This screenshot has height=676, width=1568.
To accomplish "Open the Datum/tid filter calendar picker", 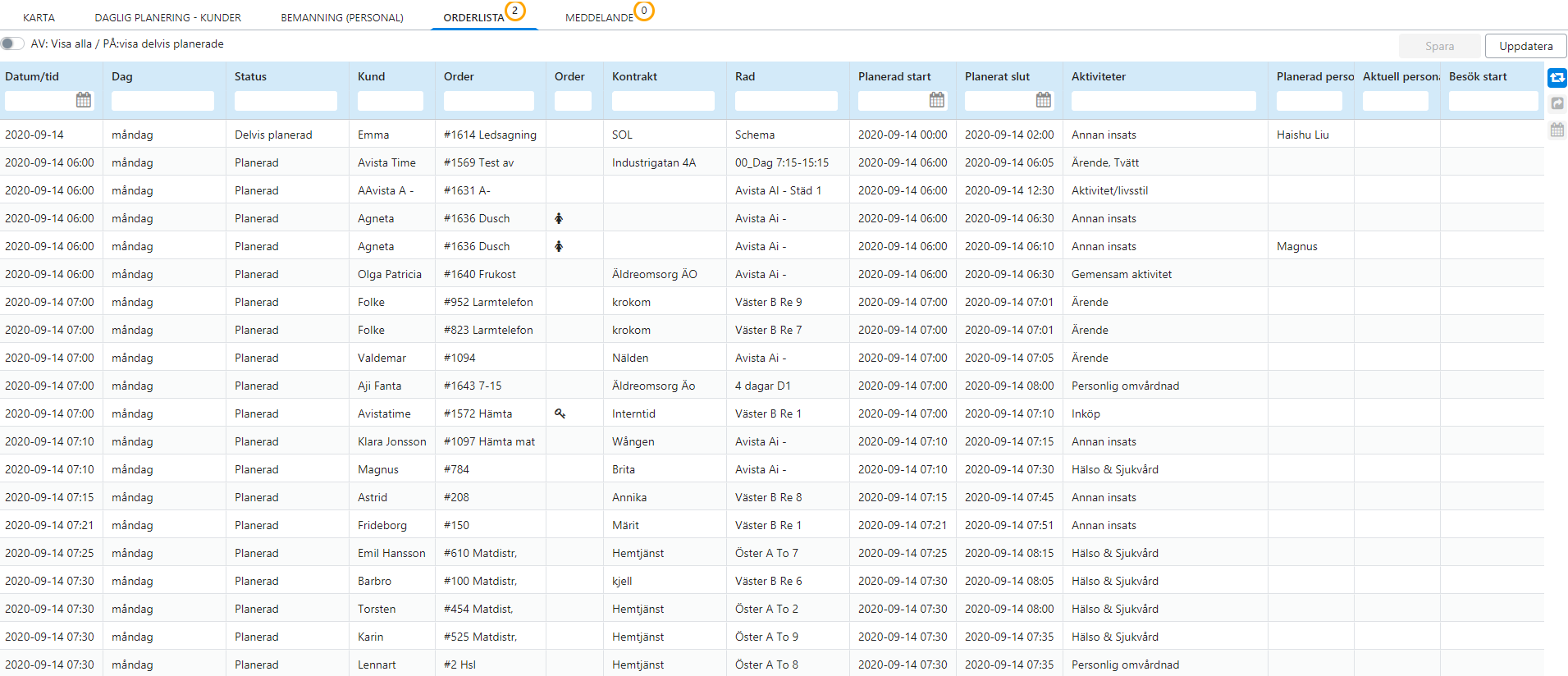I will (84, 100).
